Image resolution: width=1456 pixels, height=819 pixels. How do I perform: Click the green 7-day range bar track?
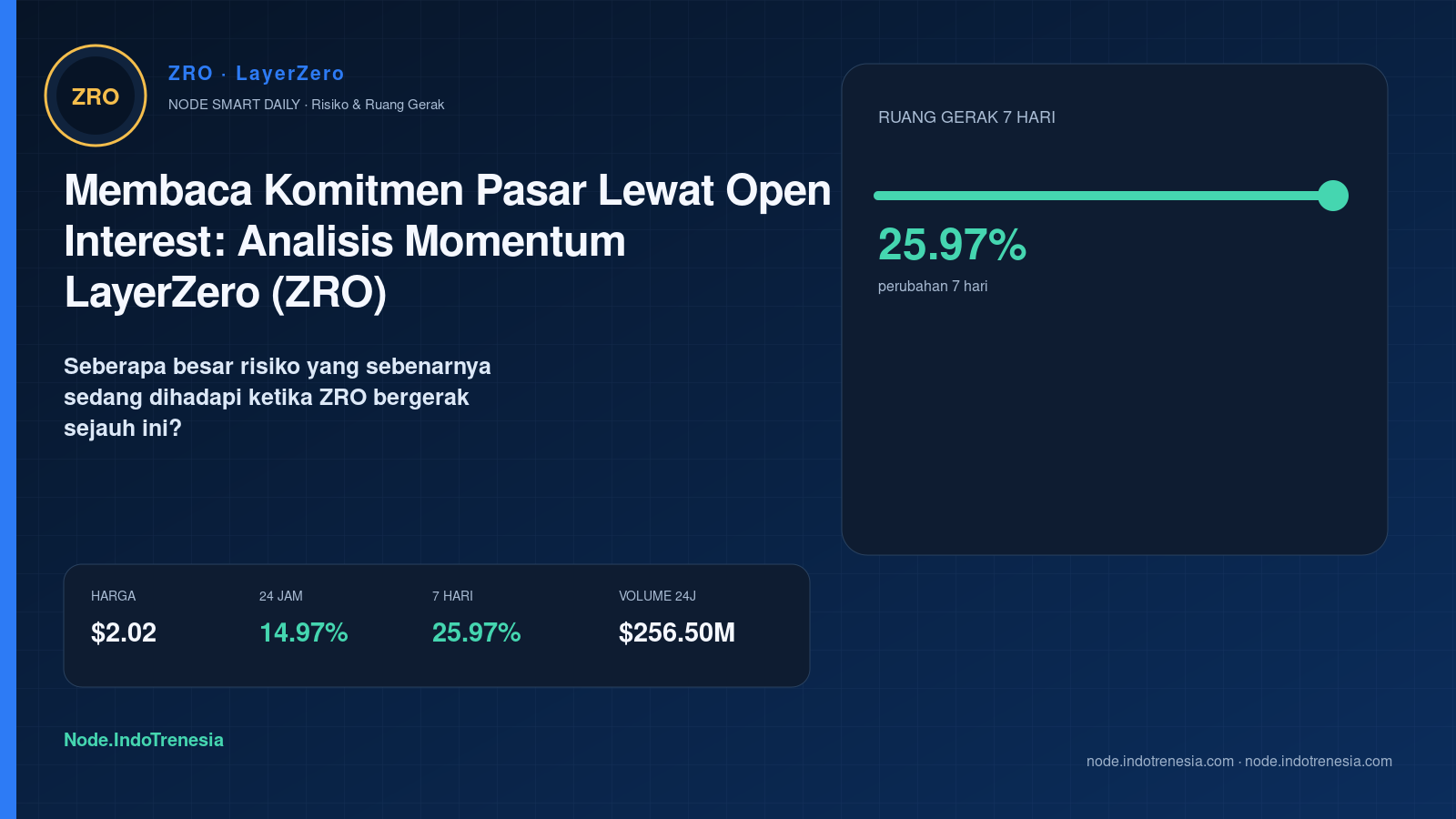[1103, 196]
